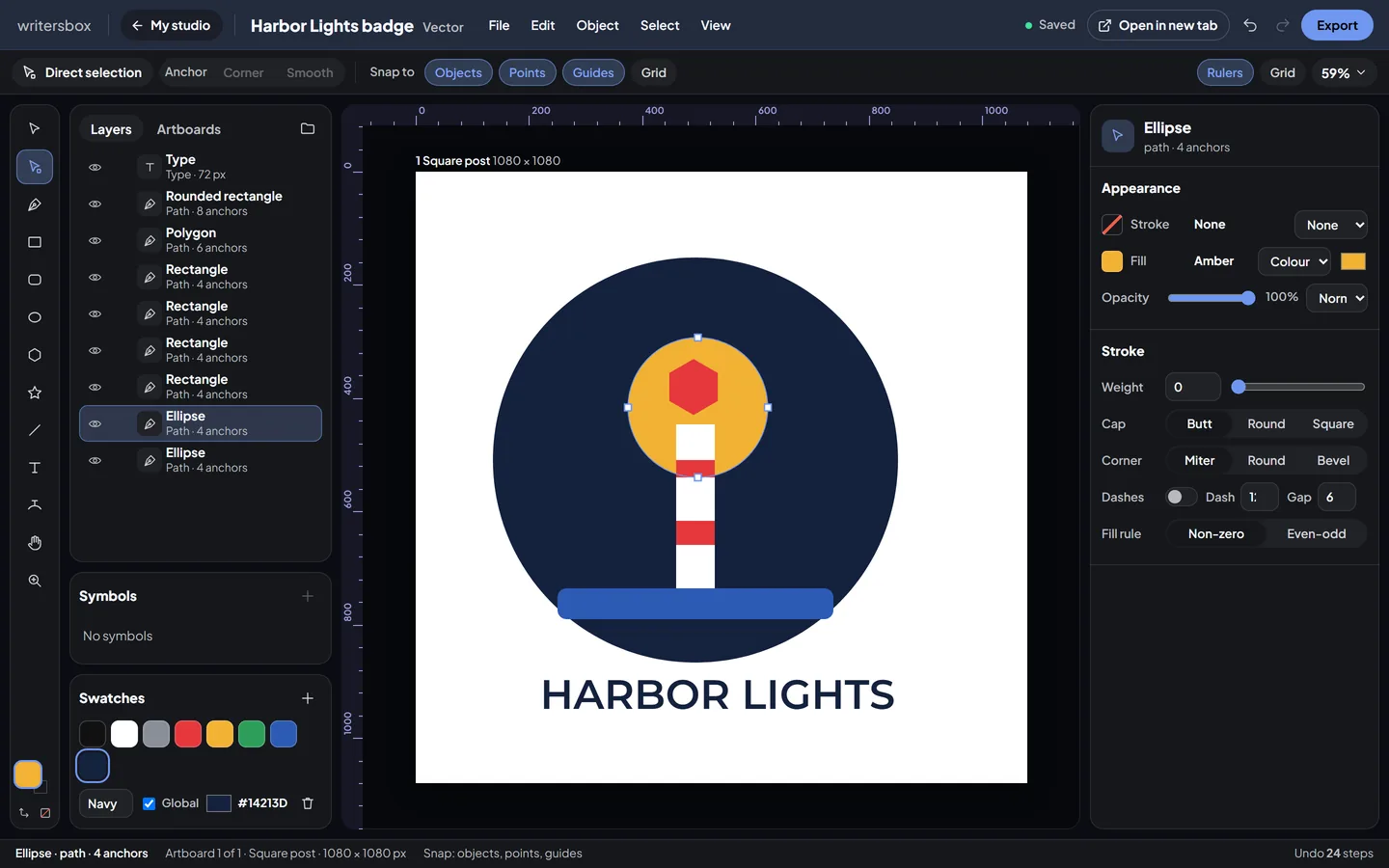Set the stroke corner to Bevel

1333,460
